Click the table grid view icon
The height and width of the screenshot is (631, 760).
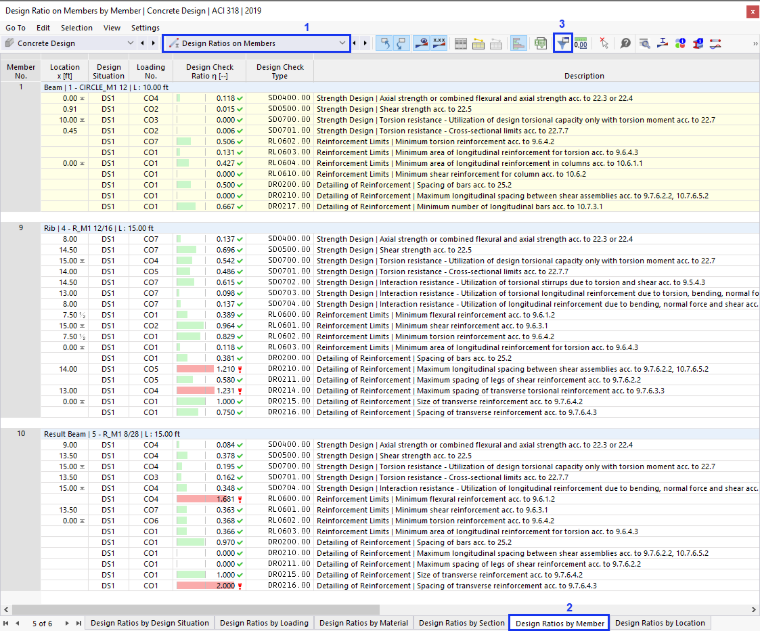click(x=460, y=44)
